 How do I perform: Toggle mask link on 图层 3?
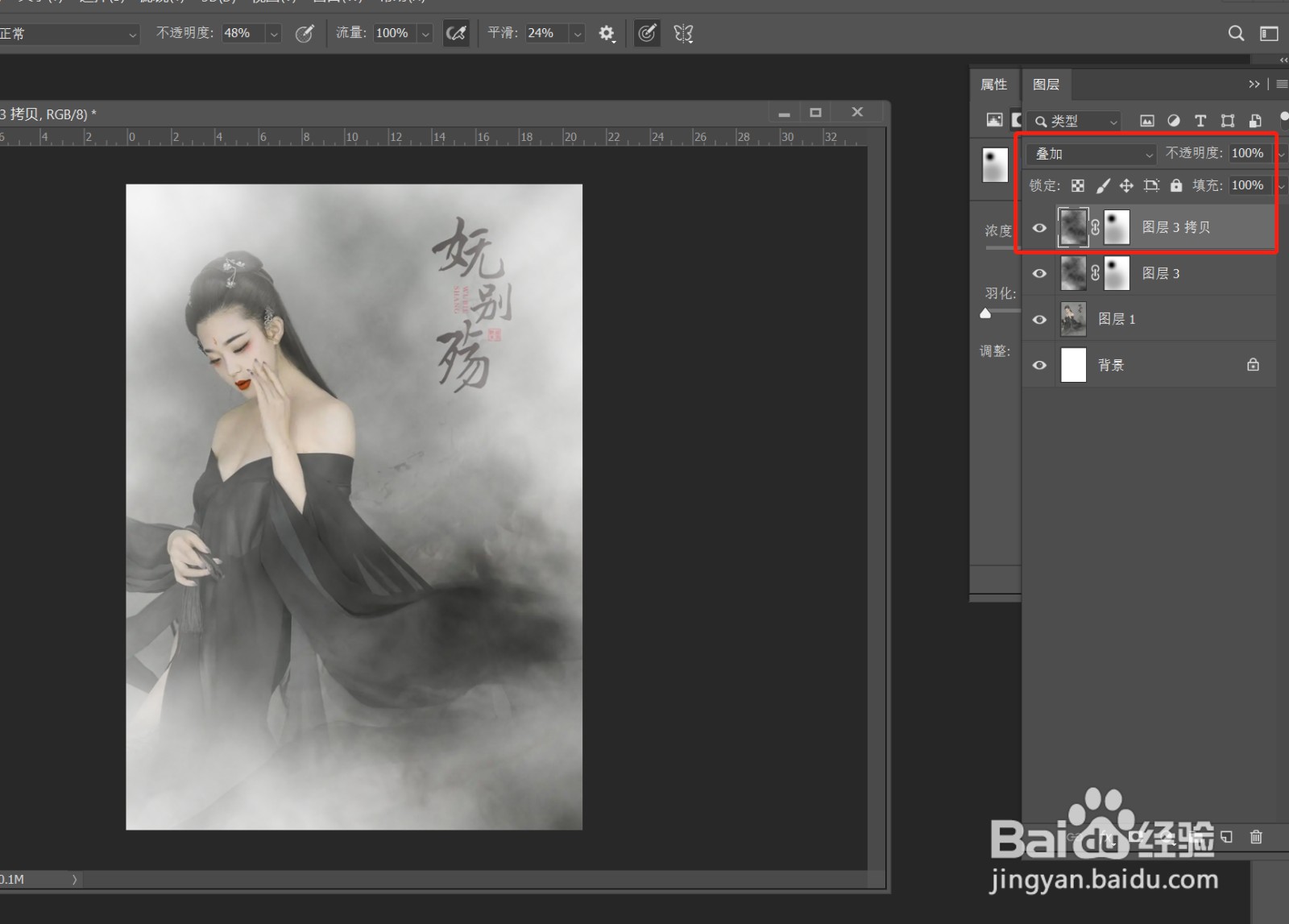coord(1096,274)
